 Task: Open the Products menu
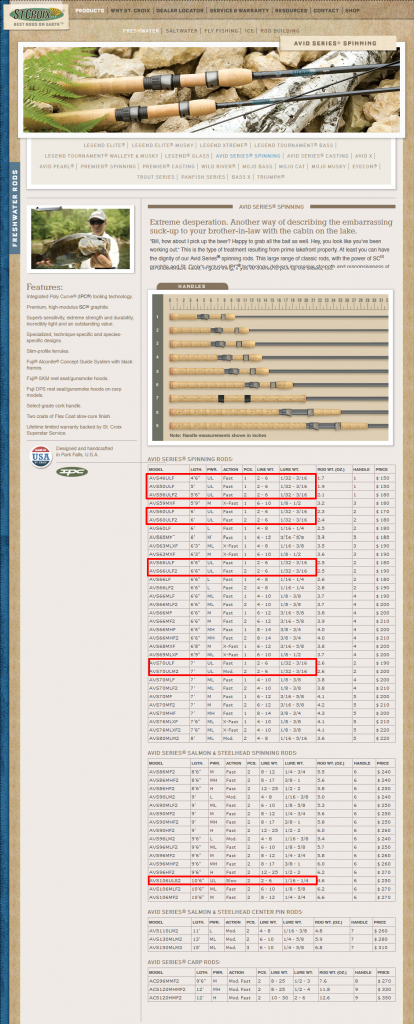coord(89,11)
